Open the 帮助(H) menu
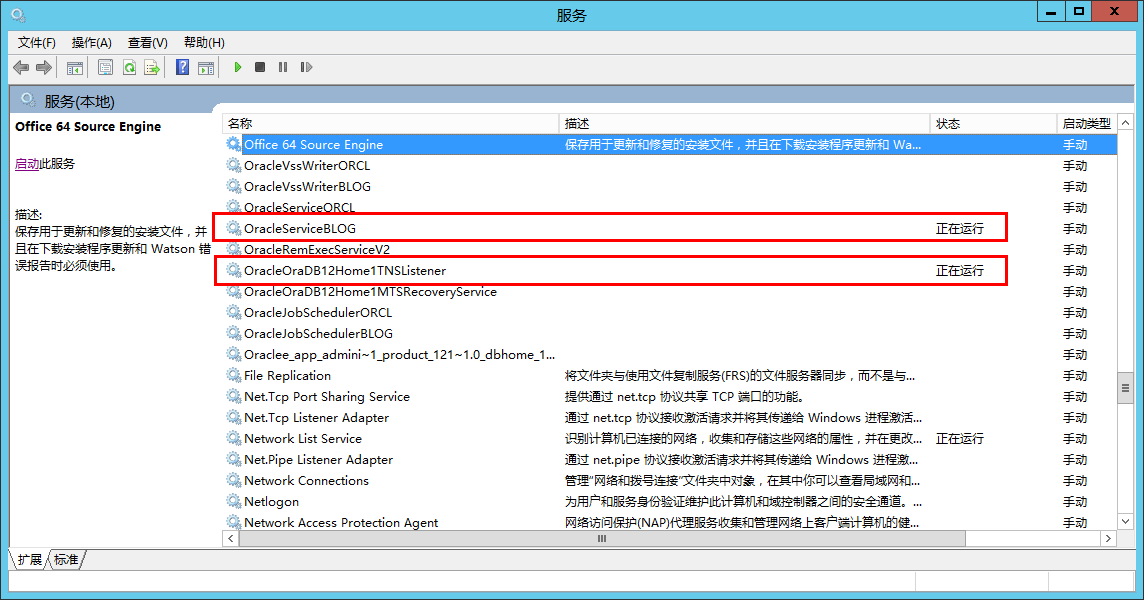The width and height of the screenshot is (1144, 600). pyautogui.click(x=204, y=42)
